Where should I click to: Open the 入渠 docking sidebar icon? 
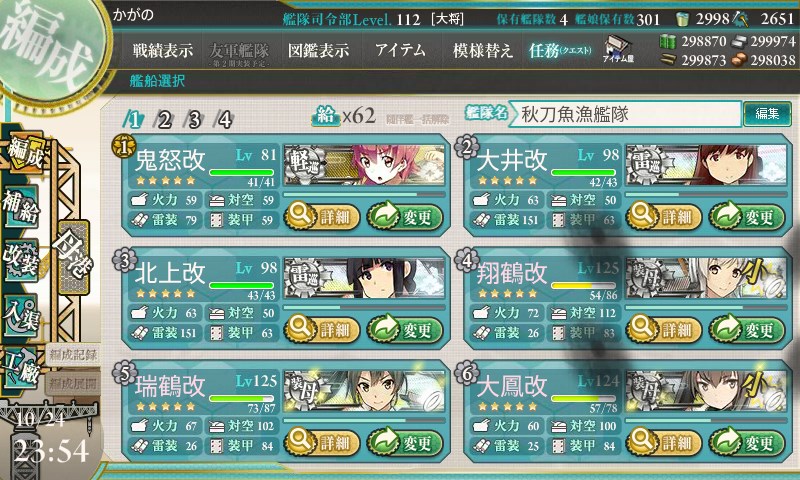pyautogui.click(x=21, y=315)
